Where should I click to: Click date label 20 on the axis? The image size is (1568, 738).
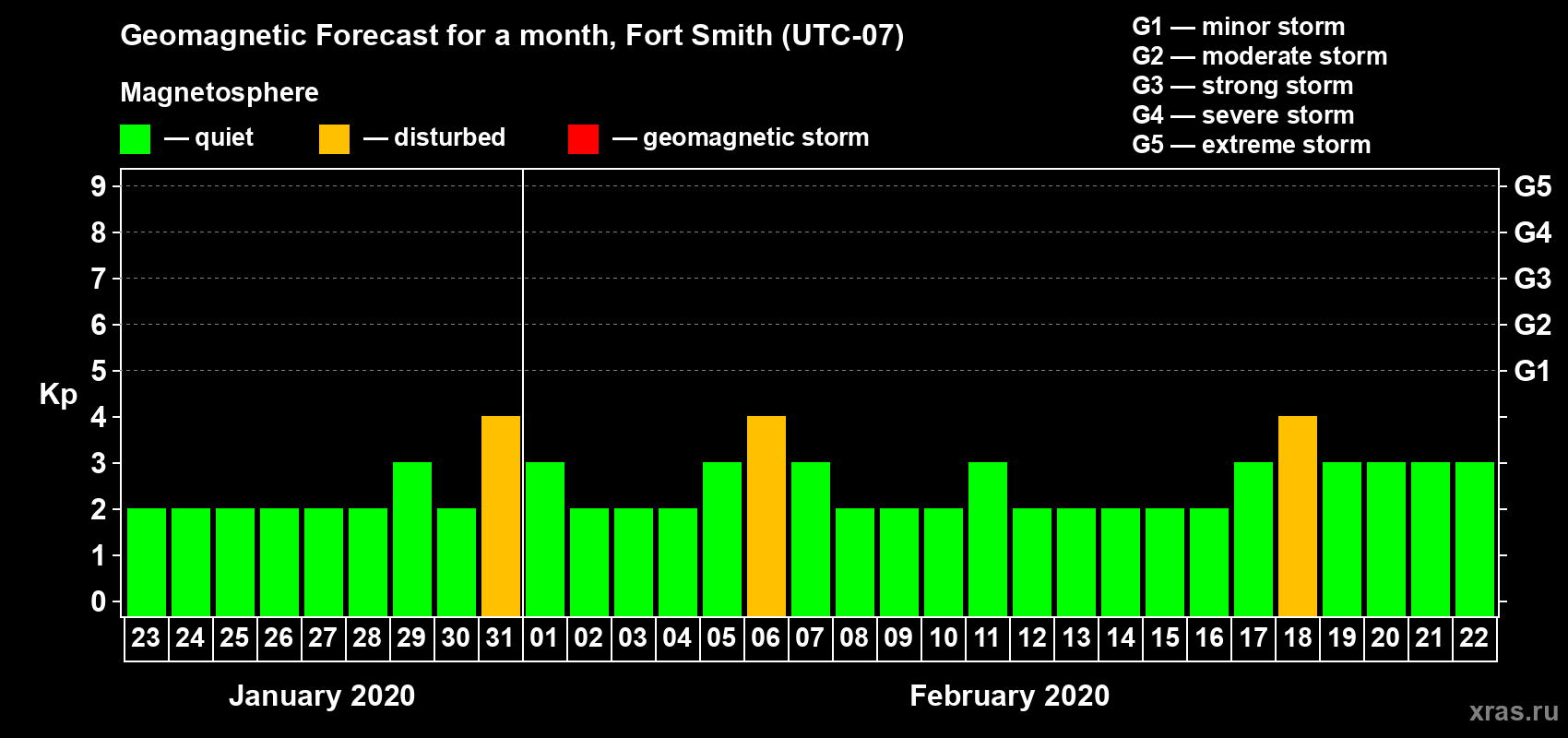1385,638
